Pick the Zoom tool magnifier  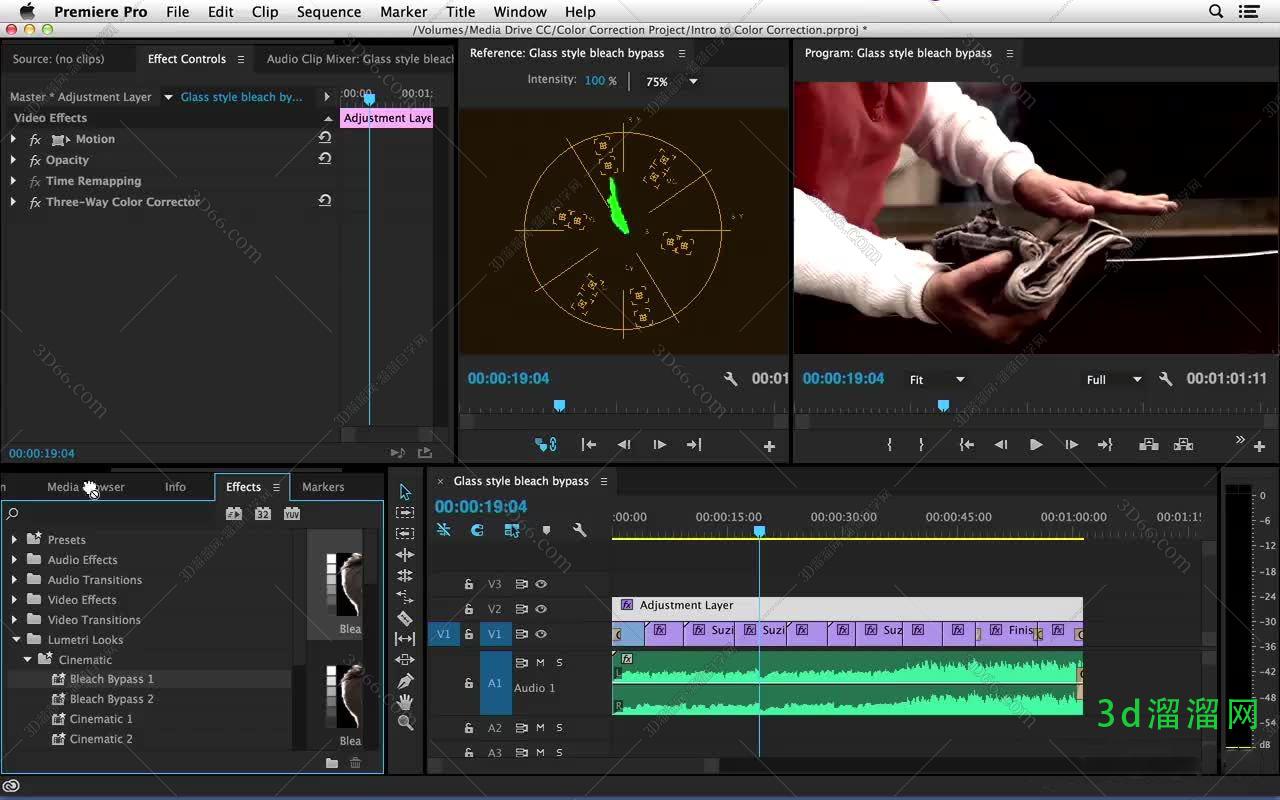pos(405,723)
